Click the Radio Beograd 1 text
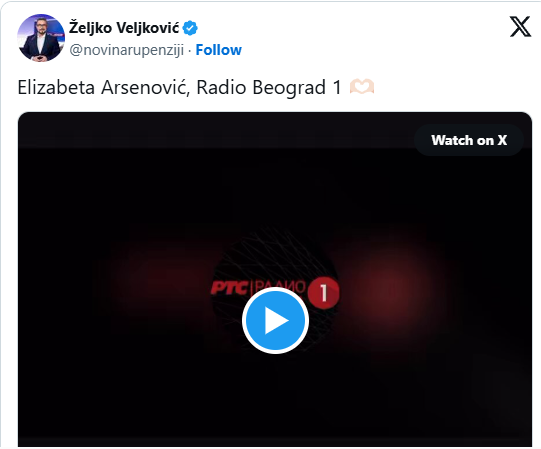Image resolution: width=541 pixels, height=449 pixels. (269, 87)
